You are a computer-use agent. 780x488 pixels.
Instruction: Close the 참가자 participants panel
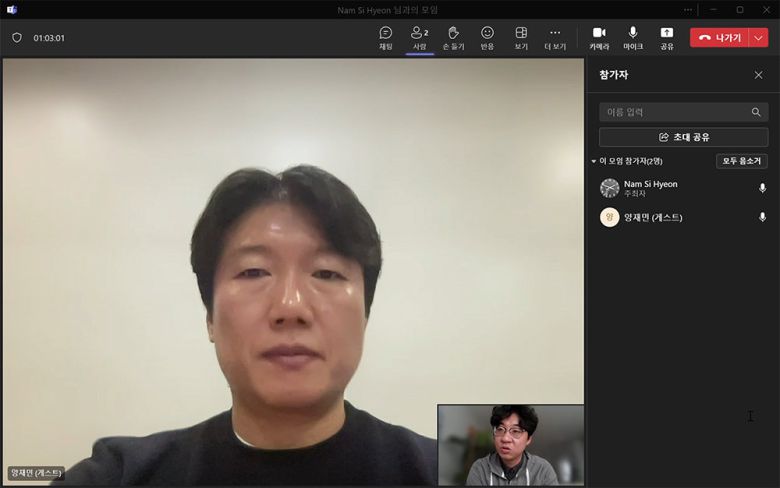(758, 75)
